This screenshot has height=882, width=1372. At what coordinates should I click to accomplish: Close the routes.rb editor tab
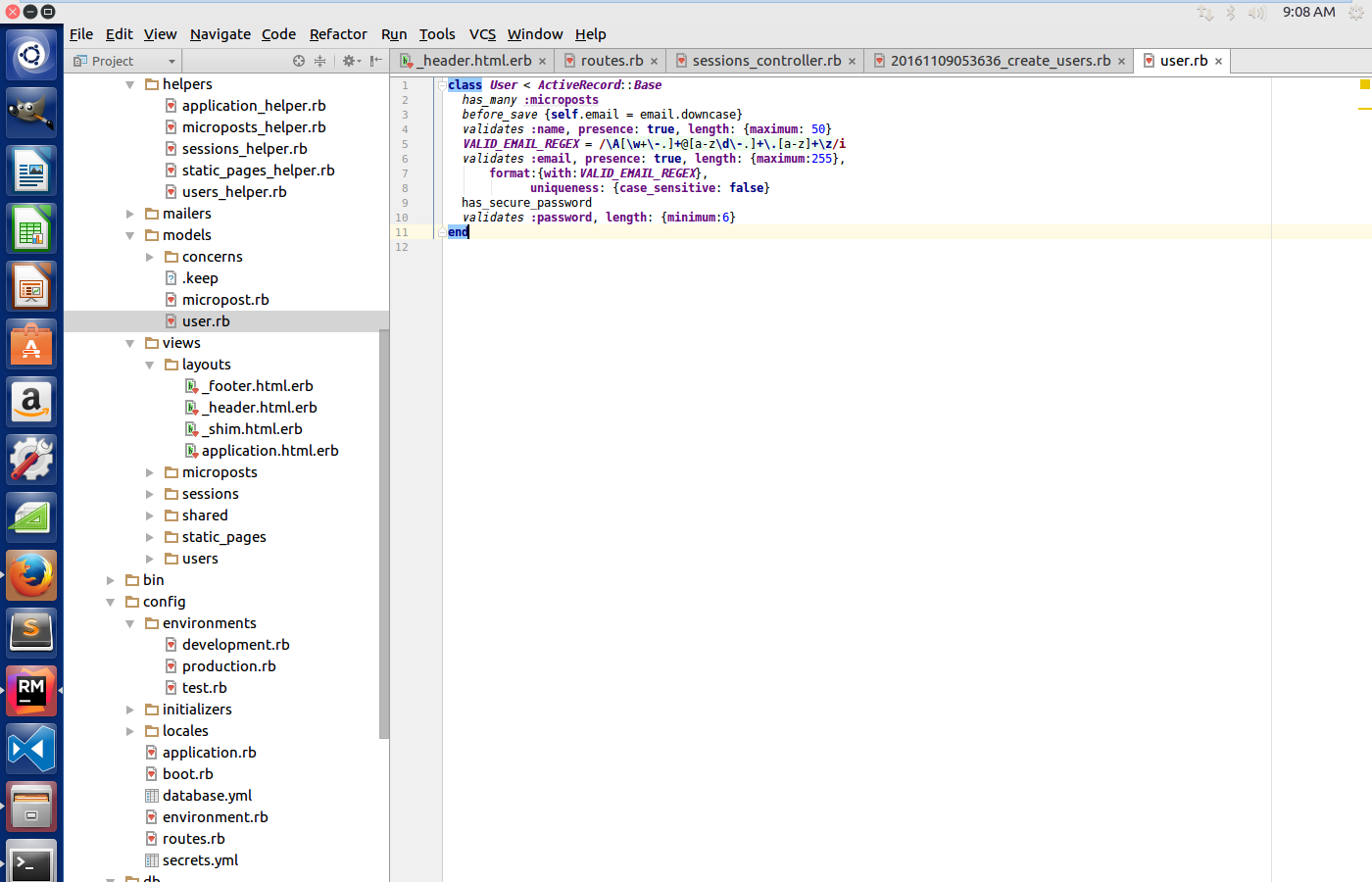point(654,61)
